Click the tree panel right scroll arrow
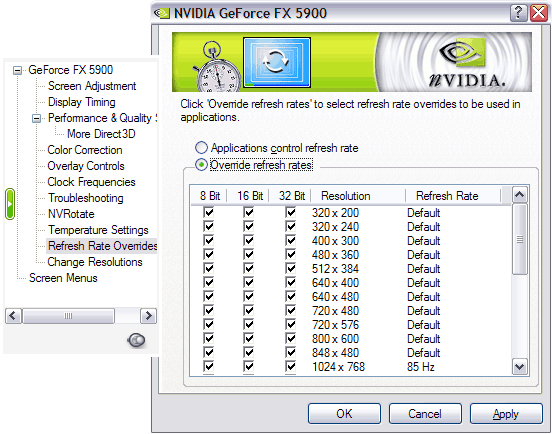Image resolution: width=552 pixels, height=434 pixels. coord(149,316)
